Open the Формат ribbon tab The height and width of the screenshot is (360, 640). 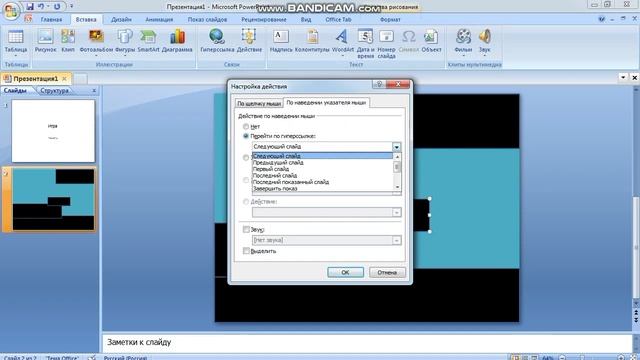(390, 19)
